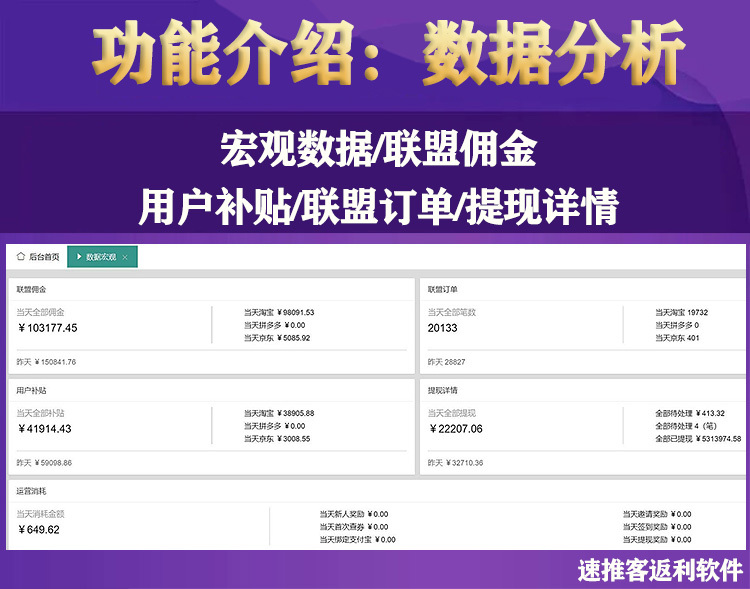Viewport: 750px width, 589px height.
Task: Click yesterday's commission ¥150841.76
Action: click(46, 362)
